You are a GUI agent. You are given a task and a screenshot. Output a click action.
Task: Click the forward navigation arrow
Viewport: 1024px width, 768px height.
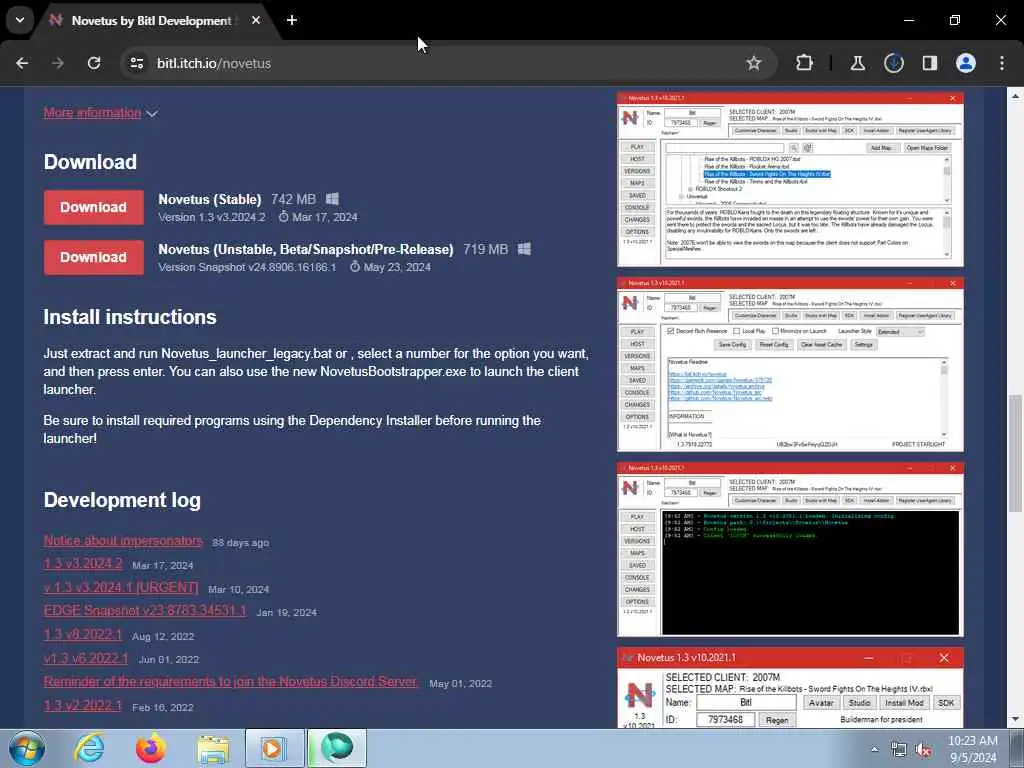pyautogui.click(x=58, y=63)
